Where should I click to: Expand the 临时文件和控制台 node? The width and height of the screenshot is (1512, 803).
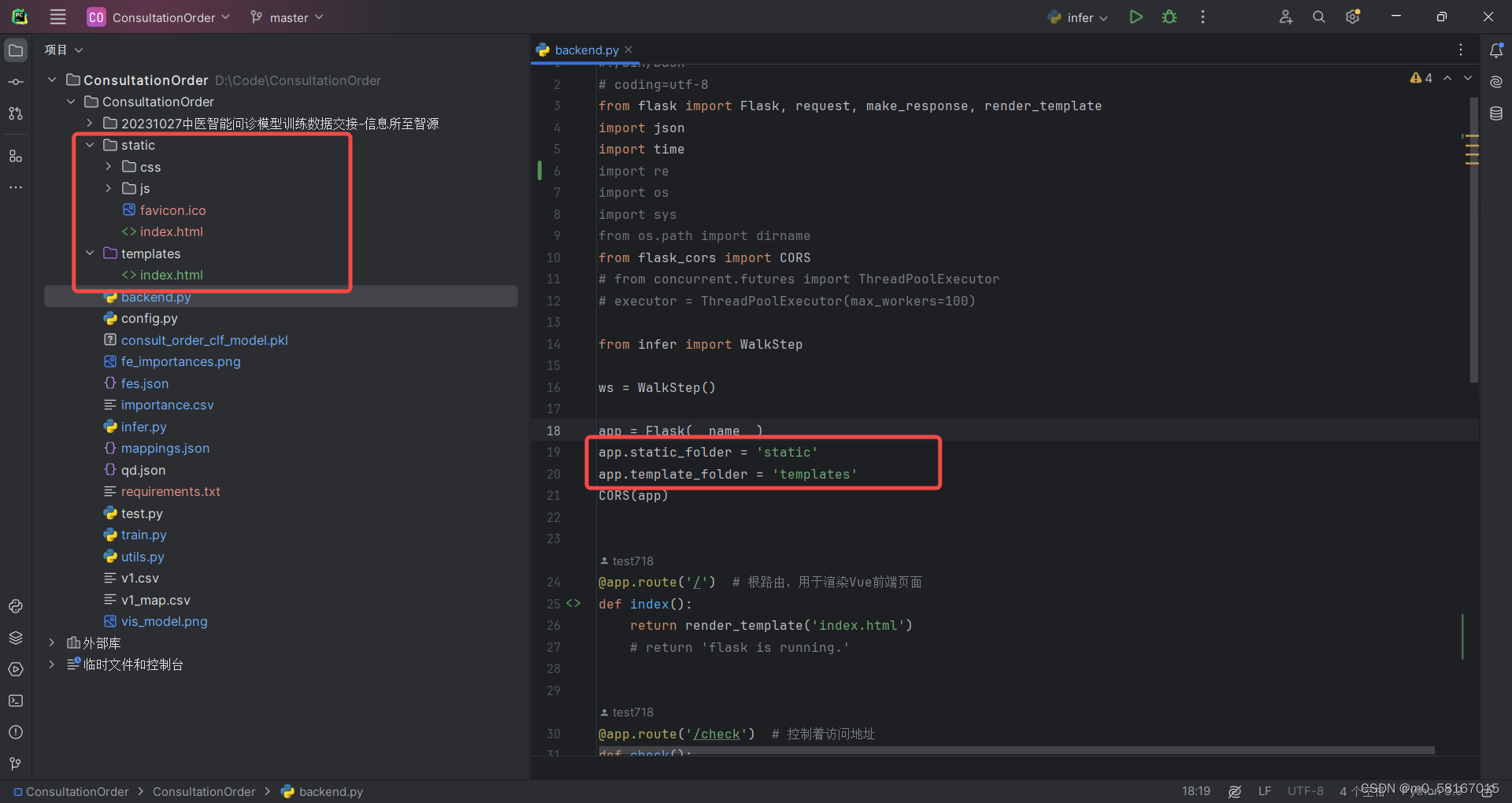coord(52,664)
